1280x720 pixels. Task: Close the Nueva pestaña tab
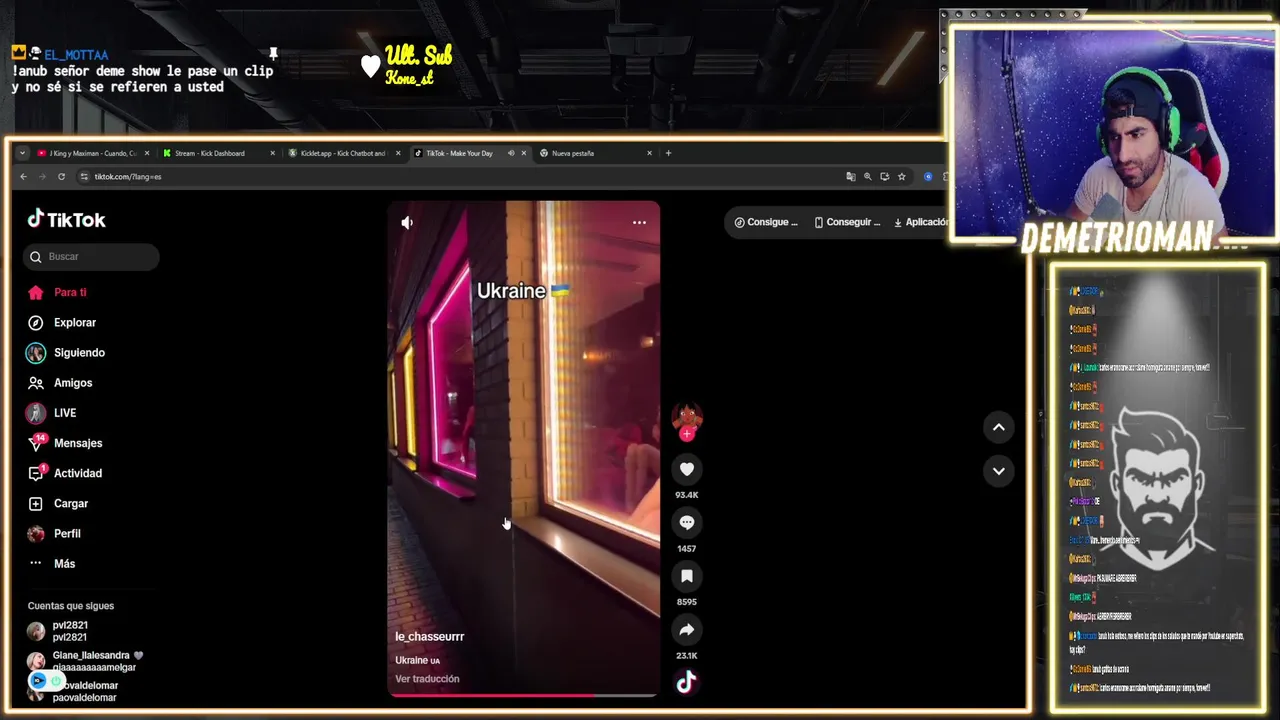point(649,153)
